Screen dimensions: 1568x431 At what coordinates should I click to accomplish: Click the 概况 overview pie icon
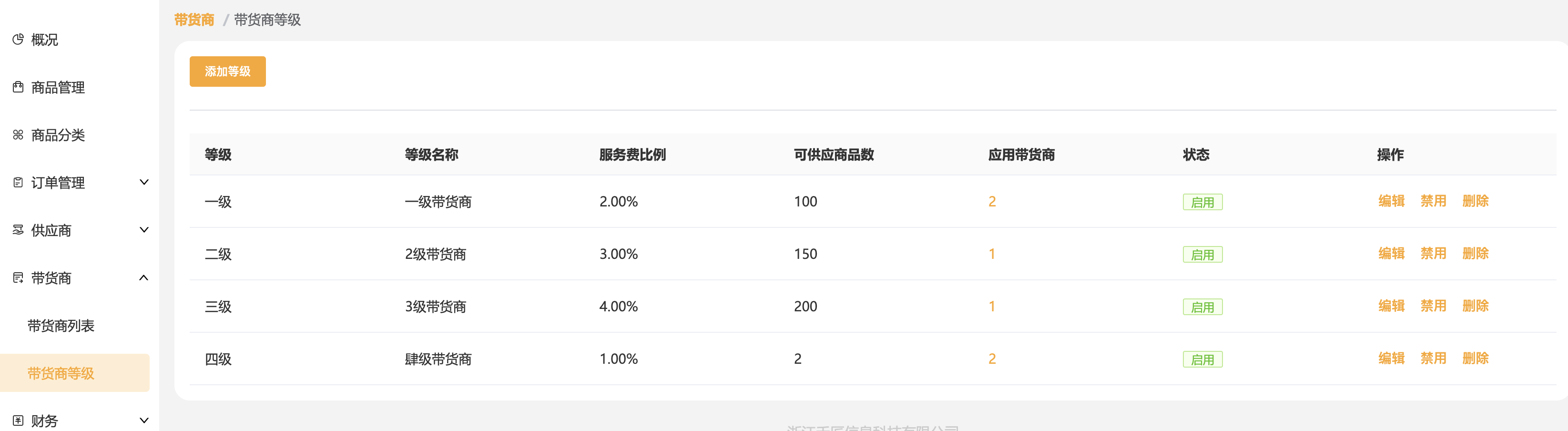pos(18,40)
